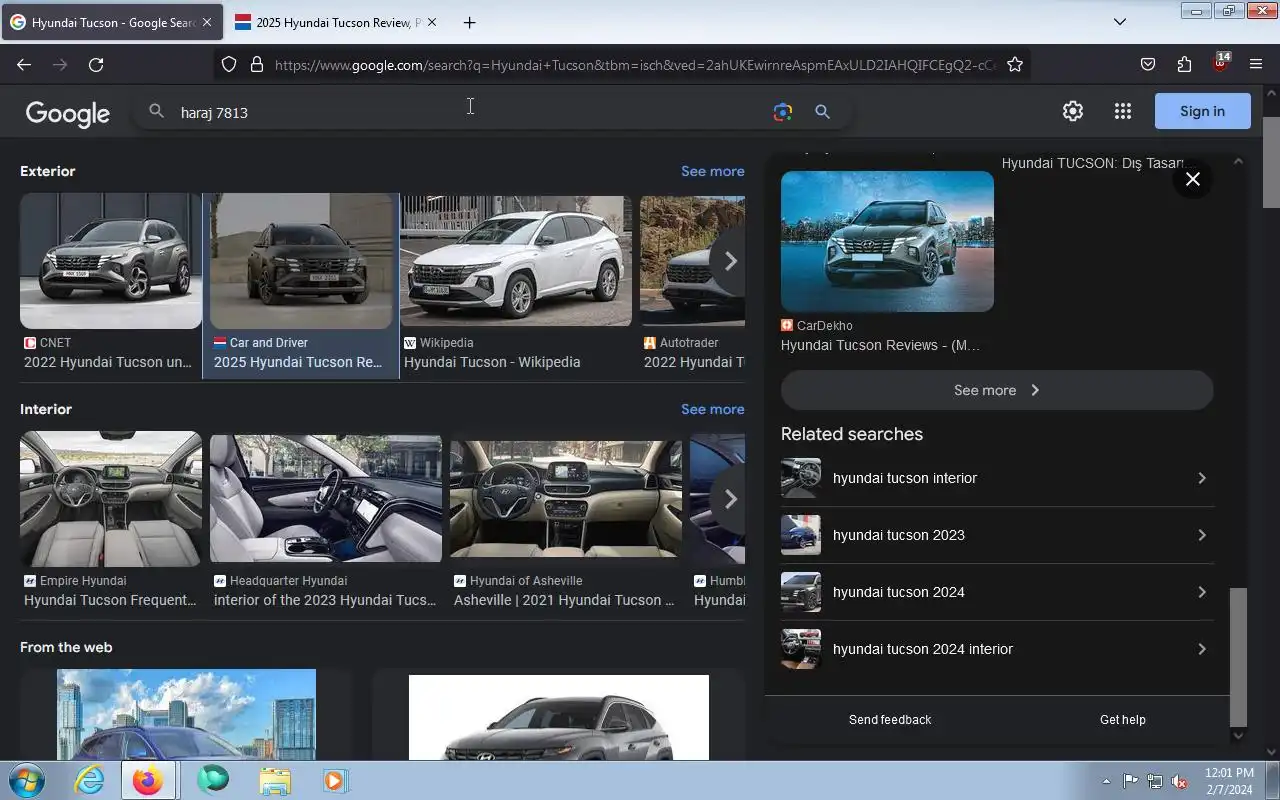Click the See more button in panel
Viewport: 1280px width, 800px height.
tap(997, 390)
